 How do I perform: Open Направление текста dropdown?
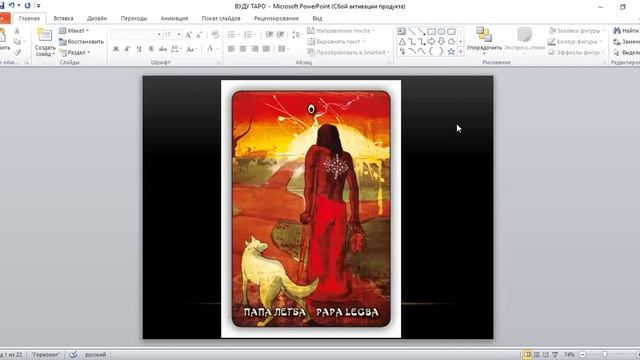click(x=341, y=31)
